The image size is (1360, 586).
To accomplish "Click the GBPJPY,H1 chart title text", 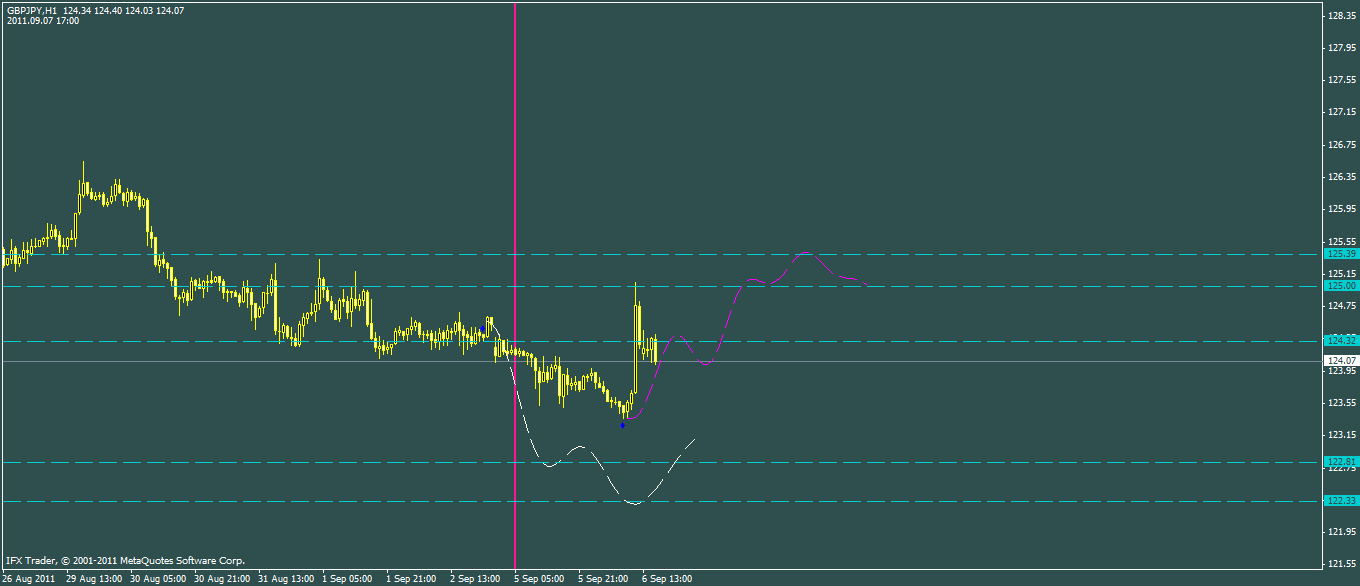I will point(30,10).
